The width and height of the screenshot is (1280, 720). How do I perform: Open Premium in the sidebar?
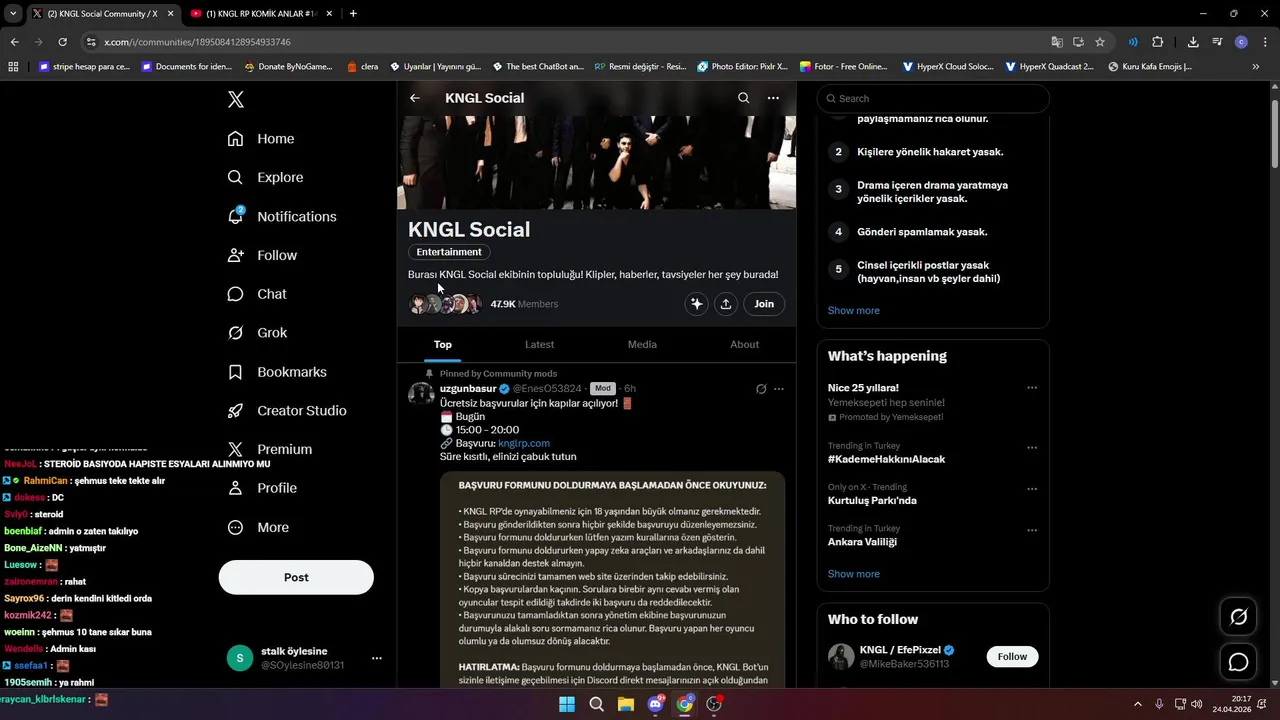point(270,450)
